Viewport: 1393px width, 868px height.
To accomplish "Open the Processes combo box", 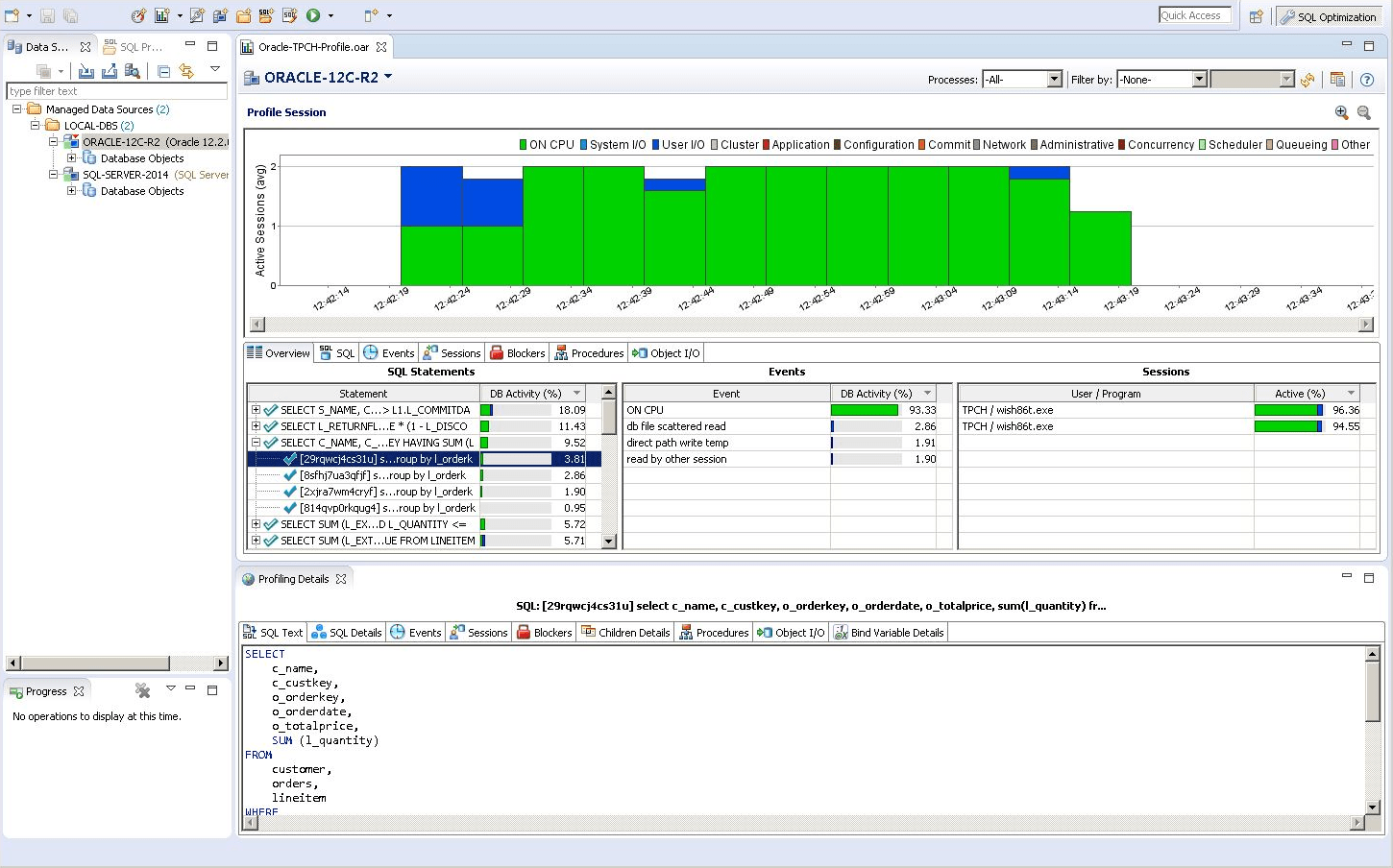I will (1022, 80).
